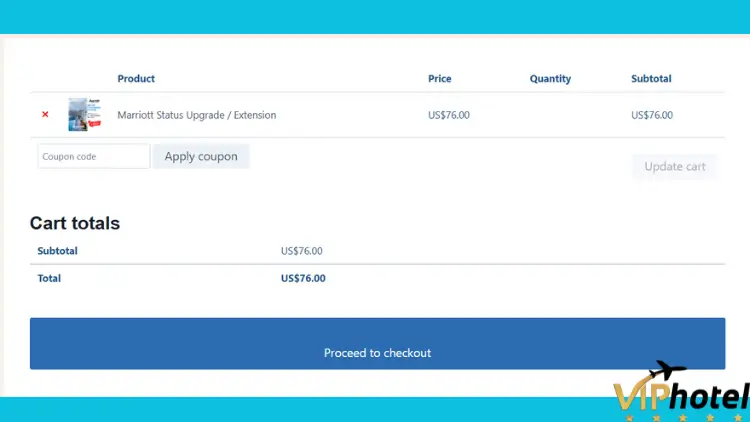This screenshot has height=422, width=750.
Task: Click the Cart totals heading
Action: (75, 223)
